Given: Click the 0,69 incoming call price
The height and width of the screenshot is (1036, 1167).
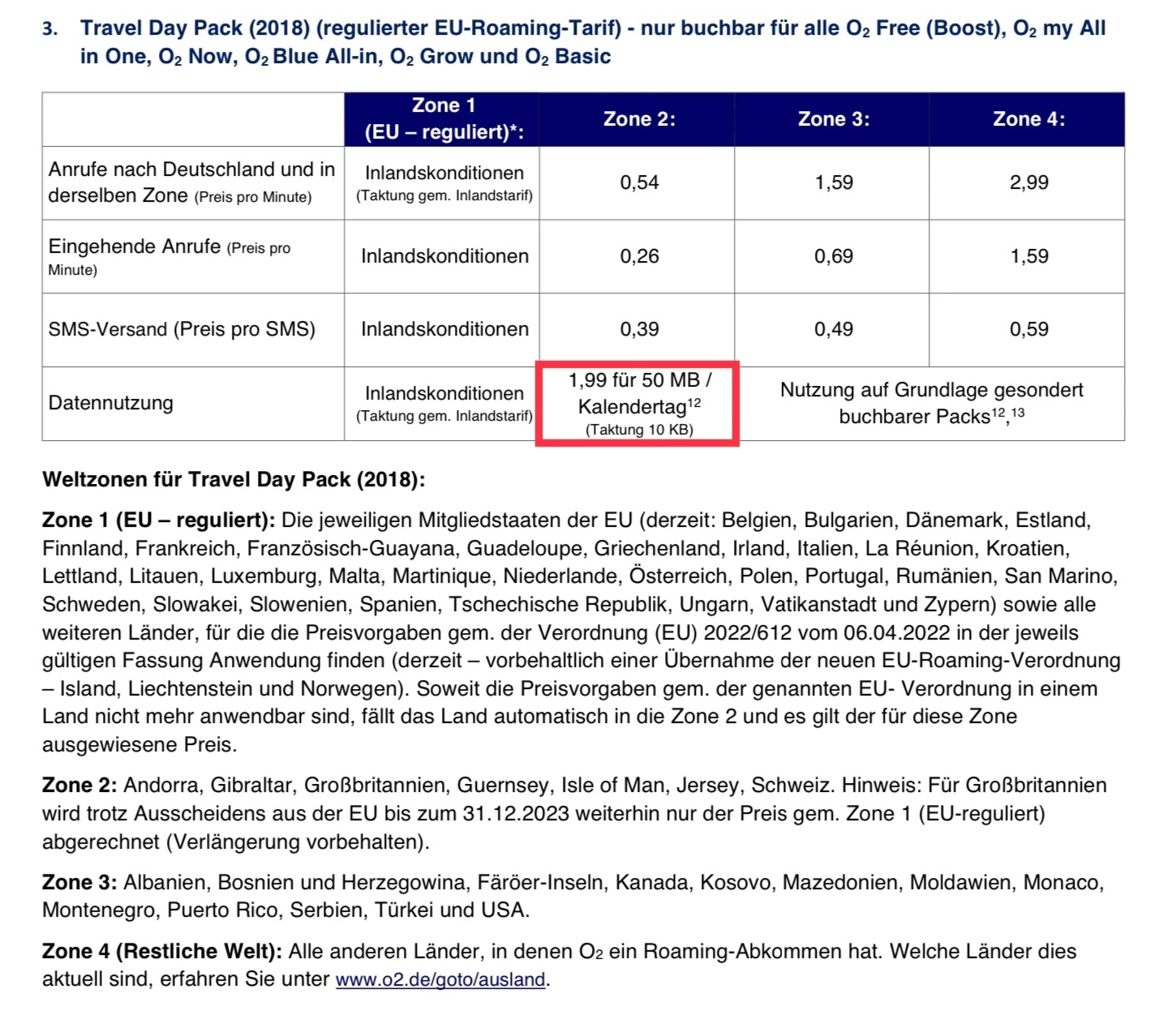Looking at the screenshot, I should tap(834, 256).
